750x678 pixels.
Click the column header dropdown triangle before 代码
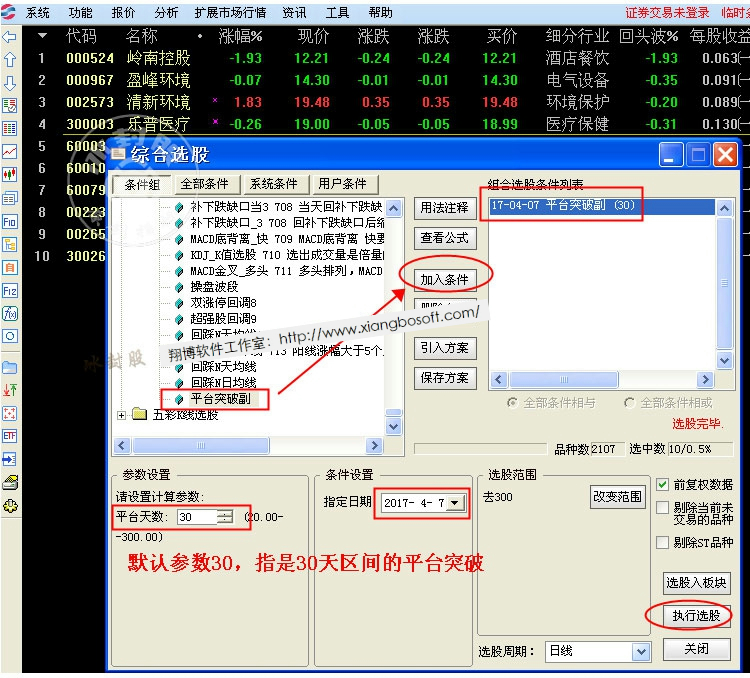click(43, 36)
